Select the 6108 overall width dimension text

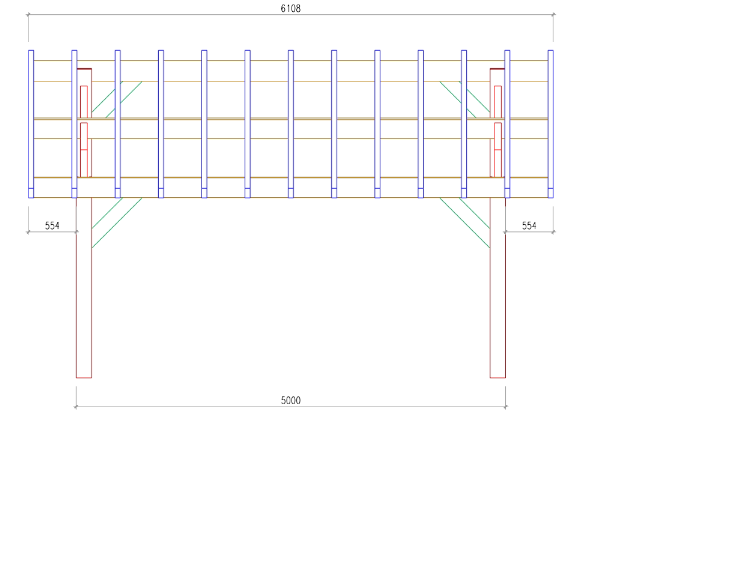[x=290, y=8]
